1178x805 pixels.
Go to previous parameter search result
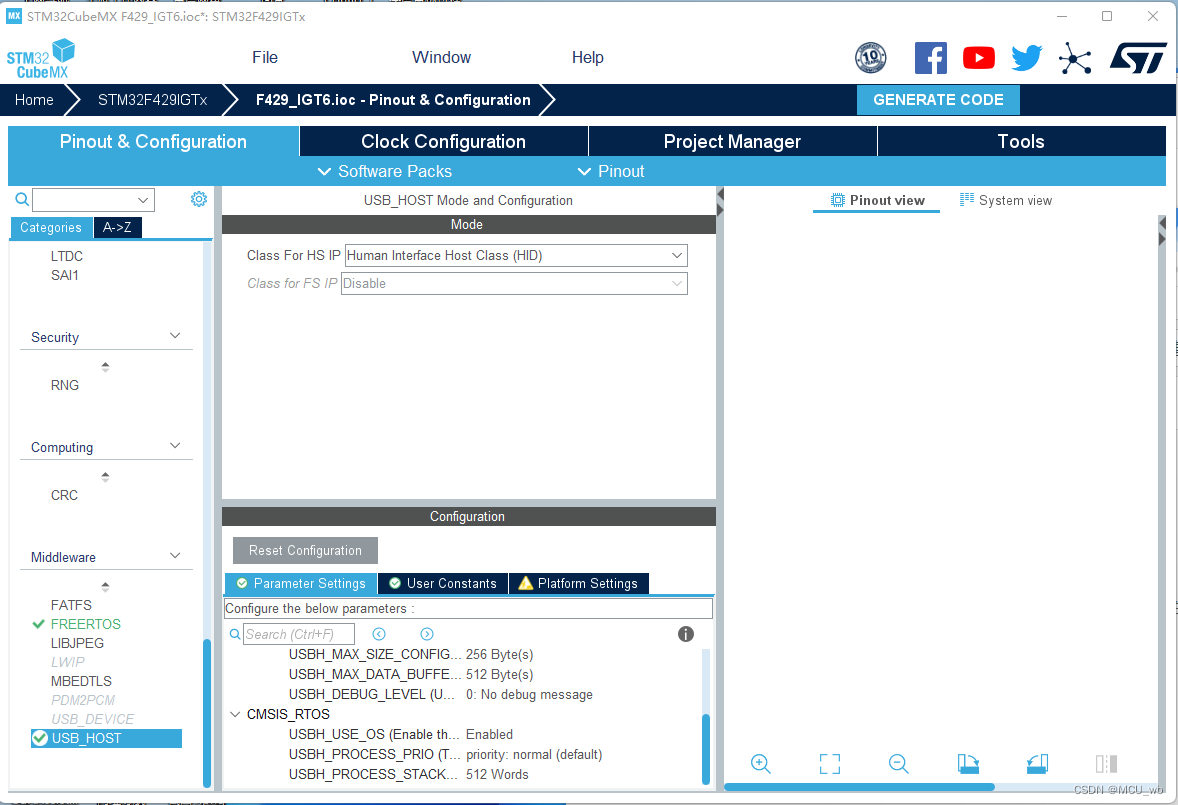[379, 634]
